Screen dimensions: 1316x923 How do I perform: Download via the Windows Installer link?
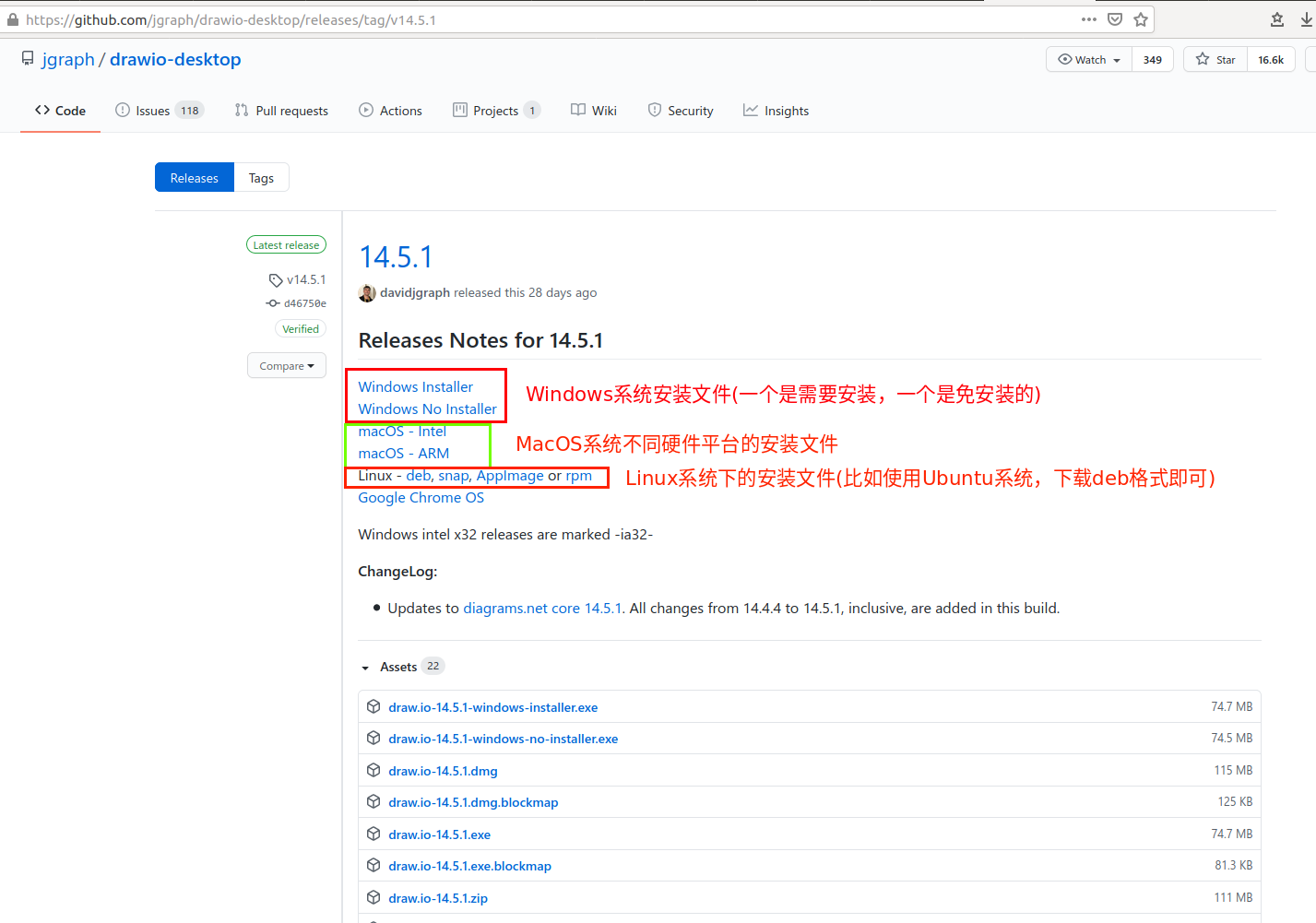416,387
